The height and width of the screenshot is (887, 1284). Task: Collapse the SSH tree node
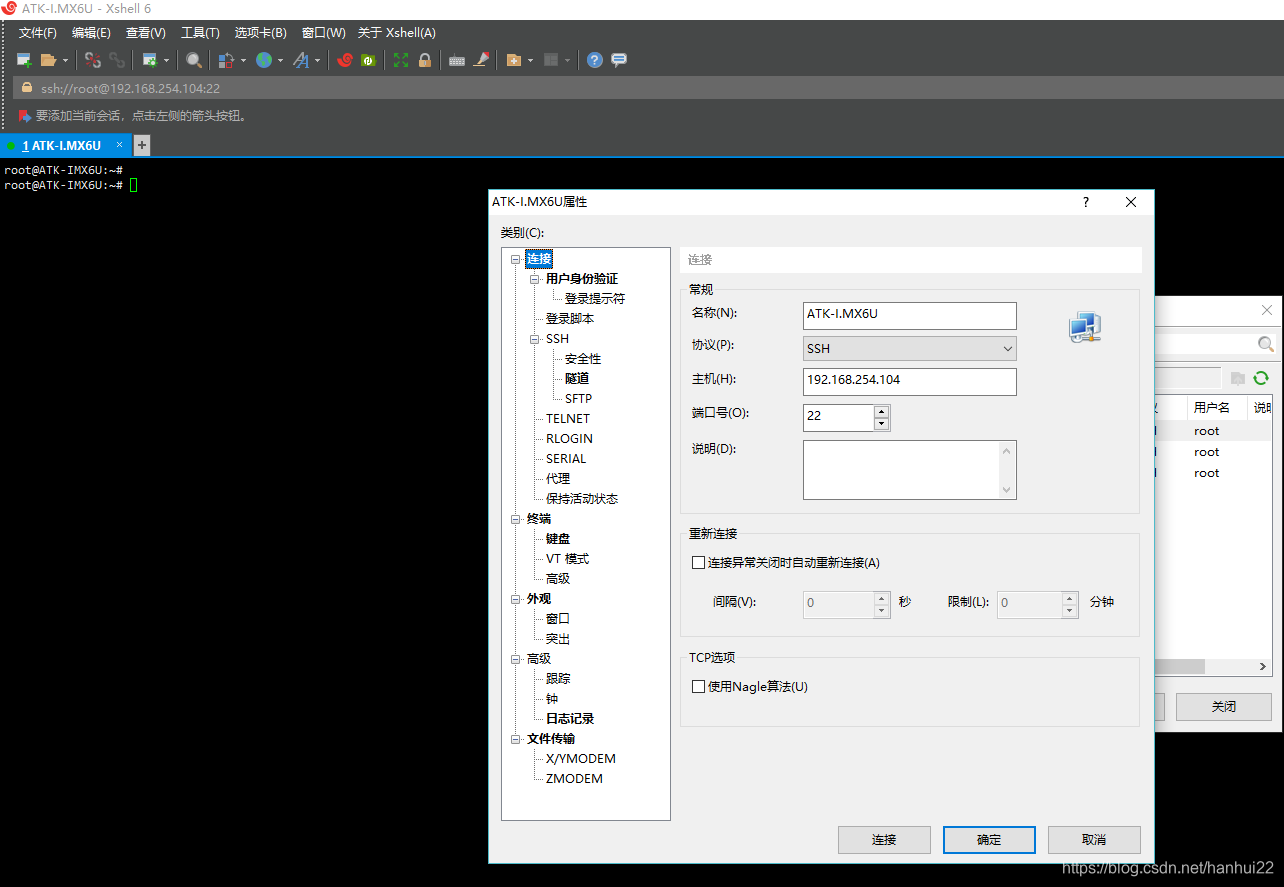click(535, 338)
